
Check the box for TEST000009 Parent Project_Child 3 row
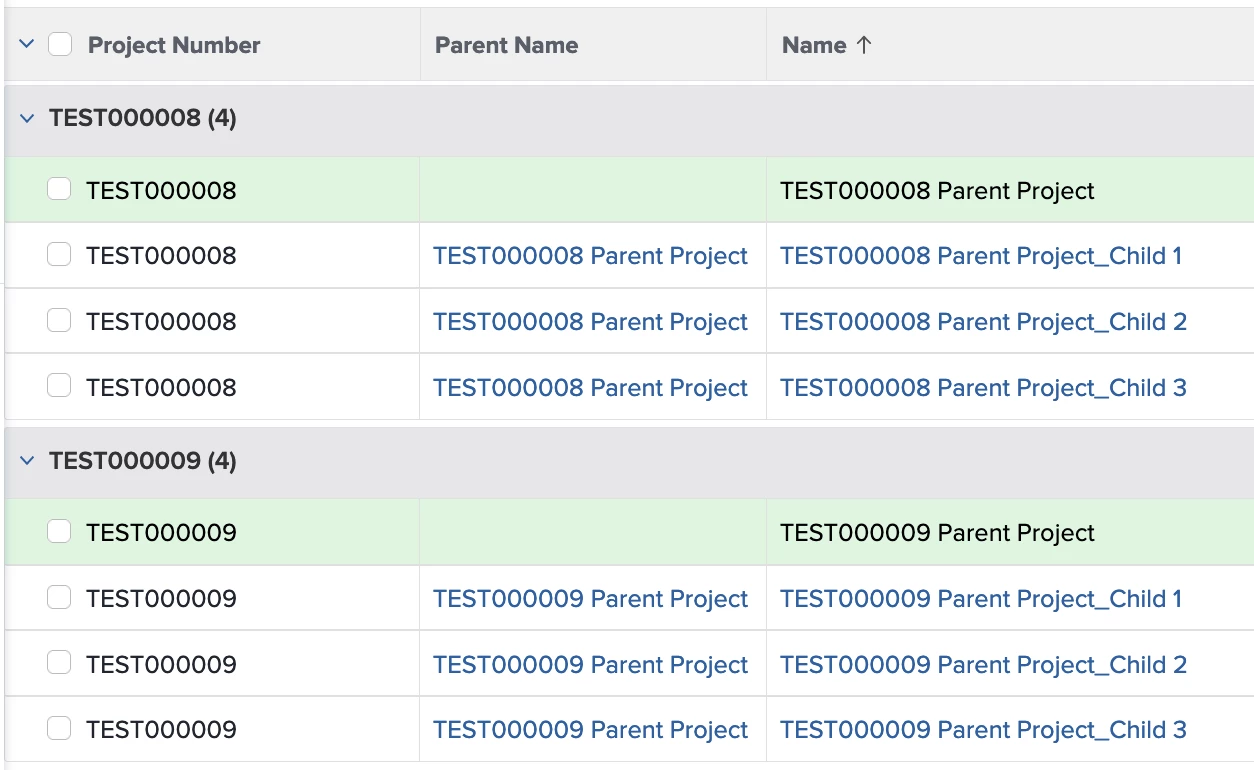click(59, 729)
